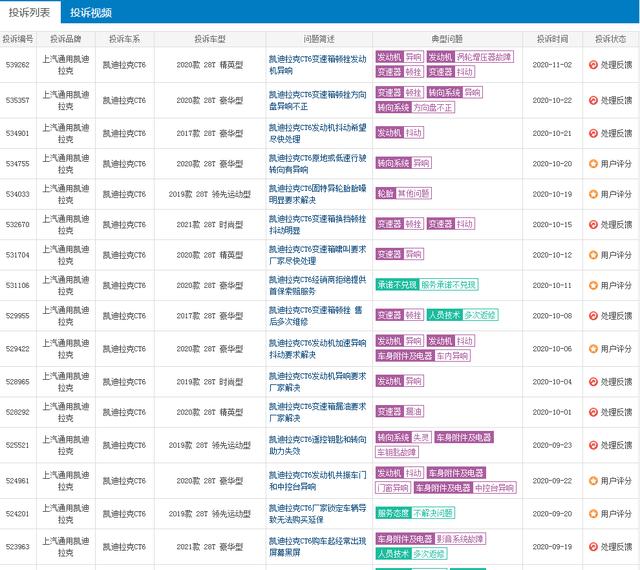Click the 典型问题 column header
The image size is (640, 570).
click(x=447, y=39)
